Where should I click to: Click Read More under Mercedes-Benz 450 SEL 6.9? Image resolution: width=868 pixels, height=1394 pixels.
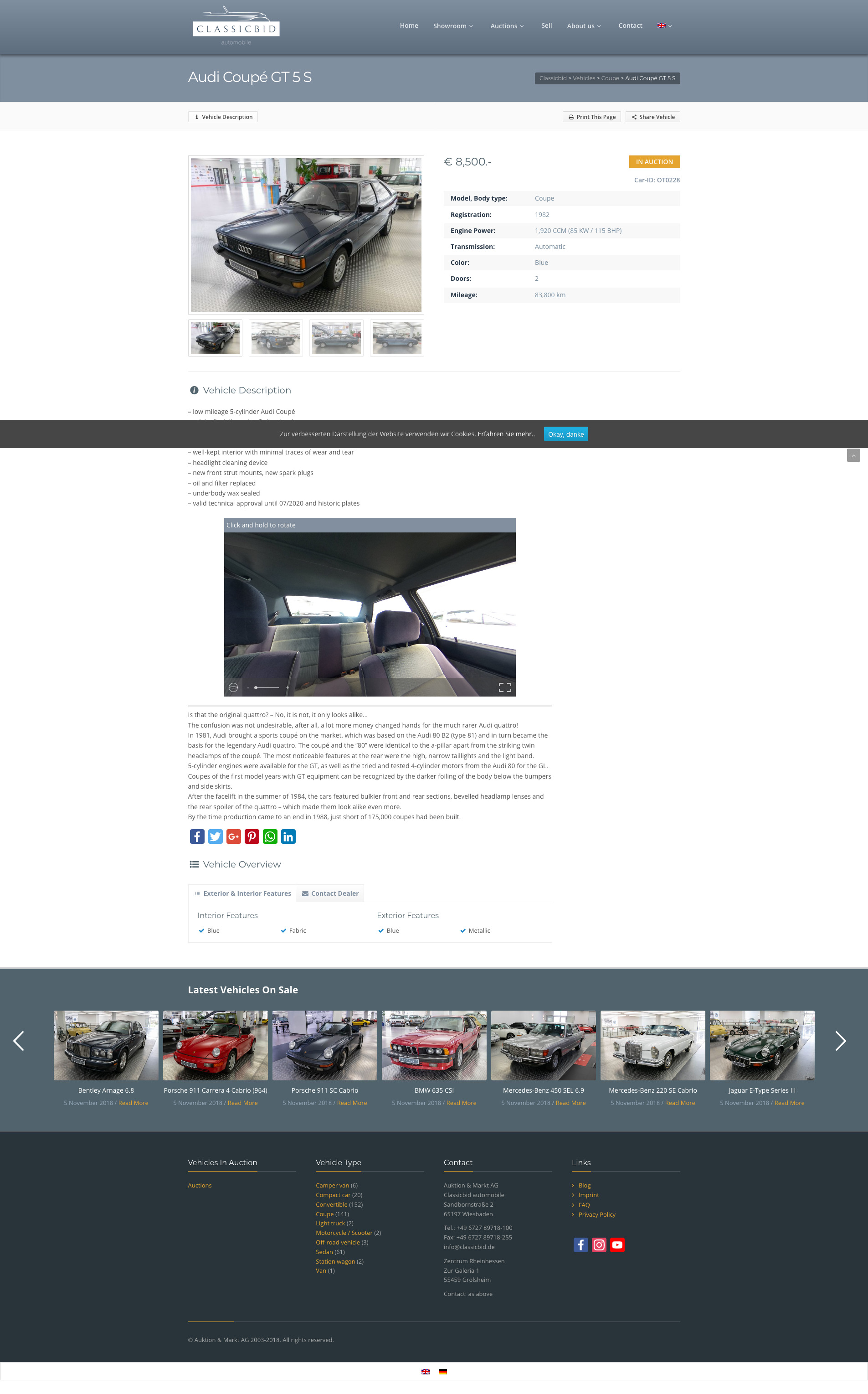point(570,1103)
